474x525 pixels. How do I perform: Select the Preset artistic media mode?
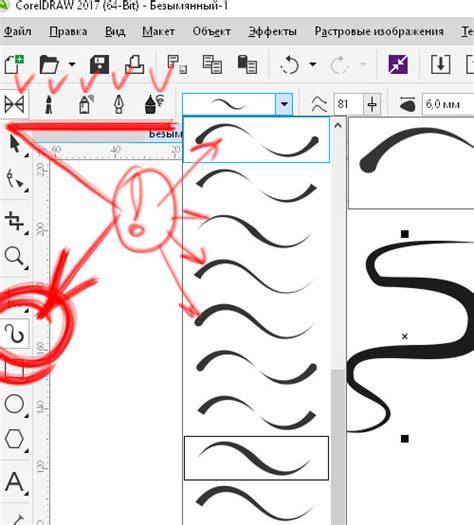[x=14, y=104]
